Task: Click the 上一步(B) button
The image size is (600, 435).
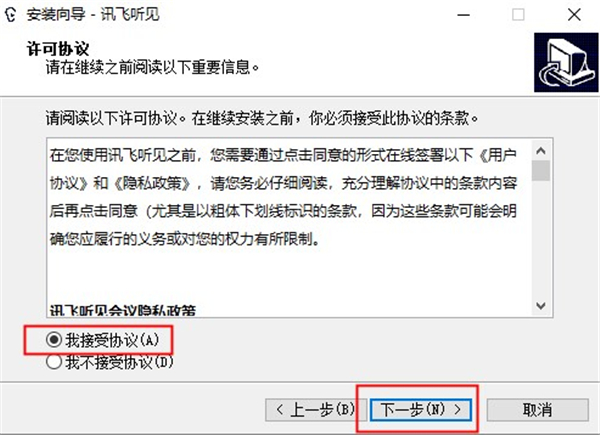Action: point(316,410)
